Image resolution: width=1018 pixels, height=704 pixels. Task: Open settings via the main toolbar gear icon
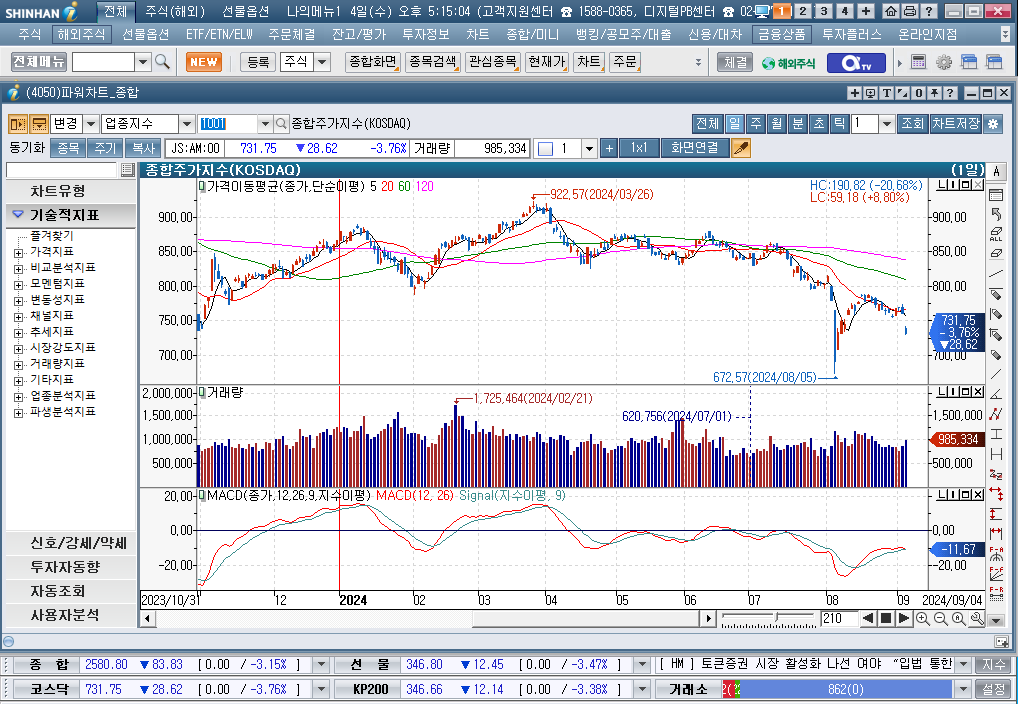click(944, 62)
